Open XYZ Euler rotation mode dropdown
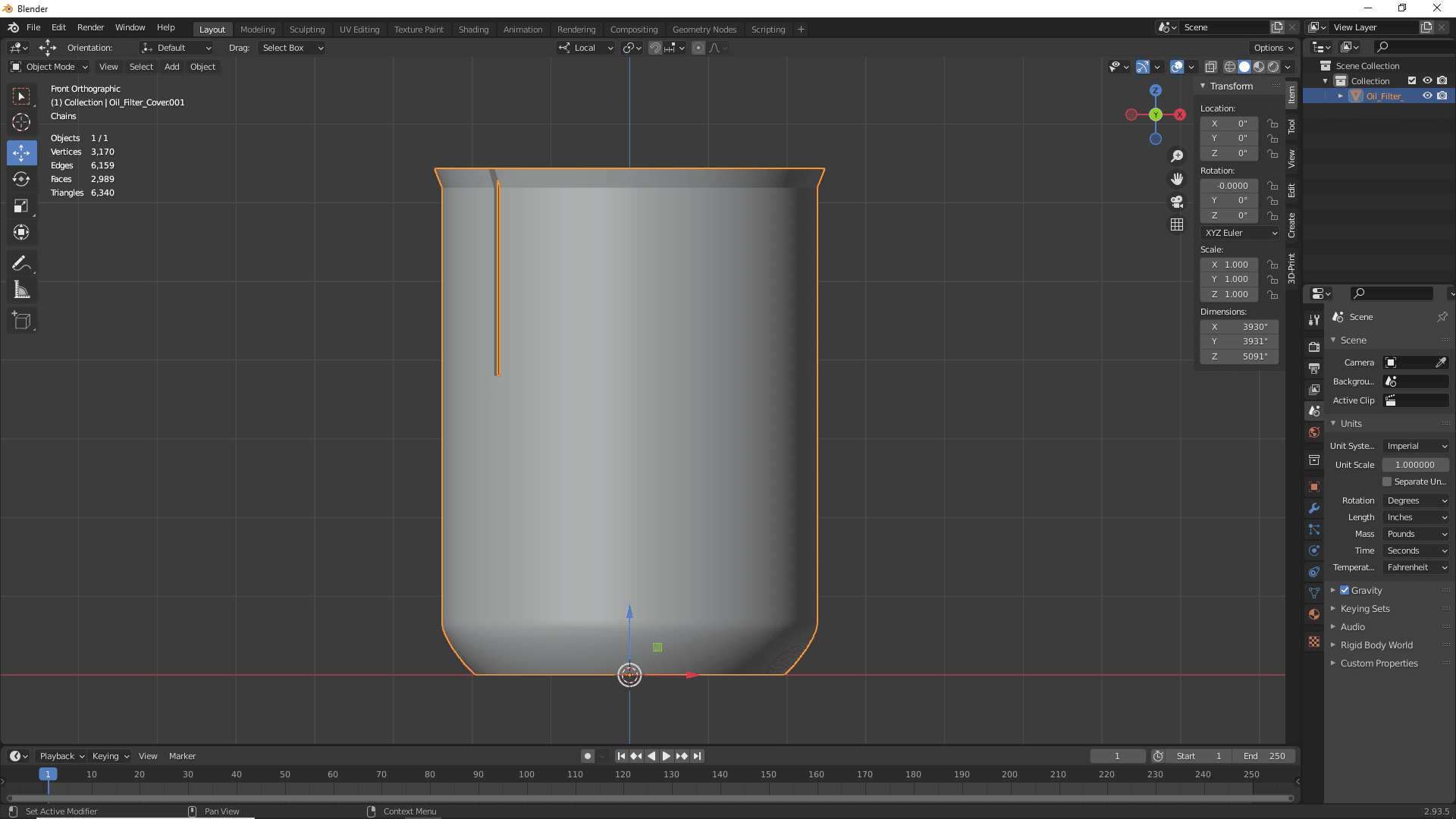 pos(1241,233)
